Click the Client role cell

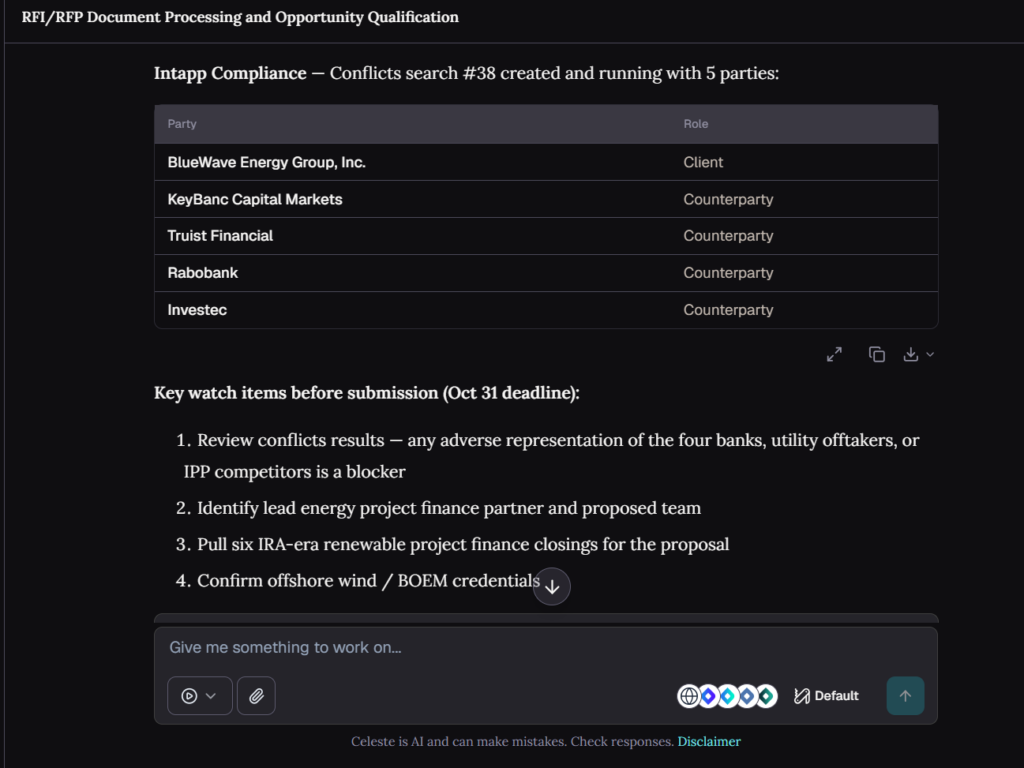pyautogui.click(x=703, y=163)
